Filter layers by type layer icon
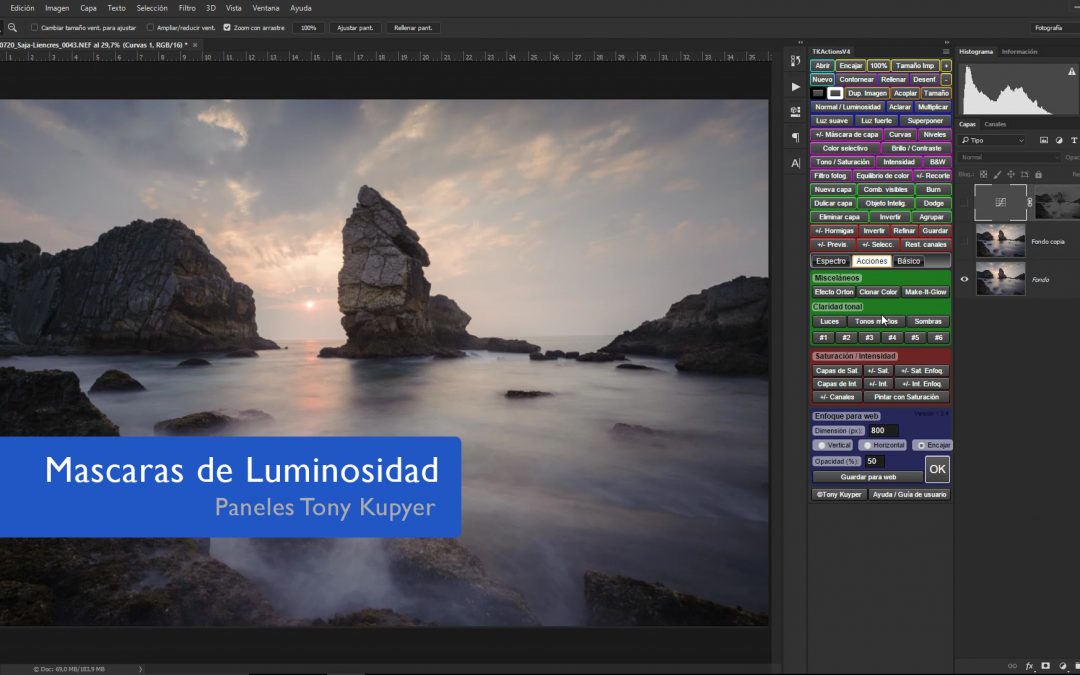Screen dimensions: 1080x675 point(1073,141)
